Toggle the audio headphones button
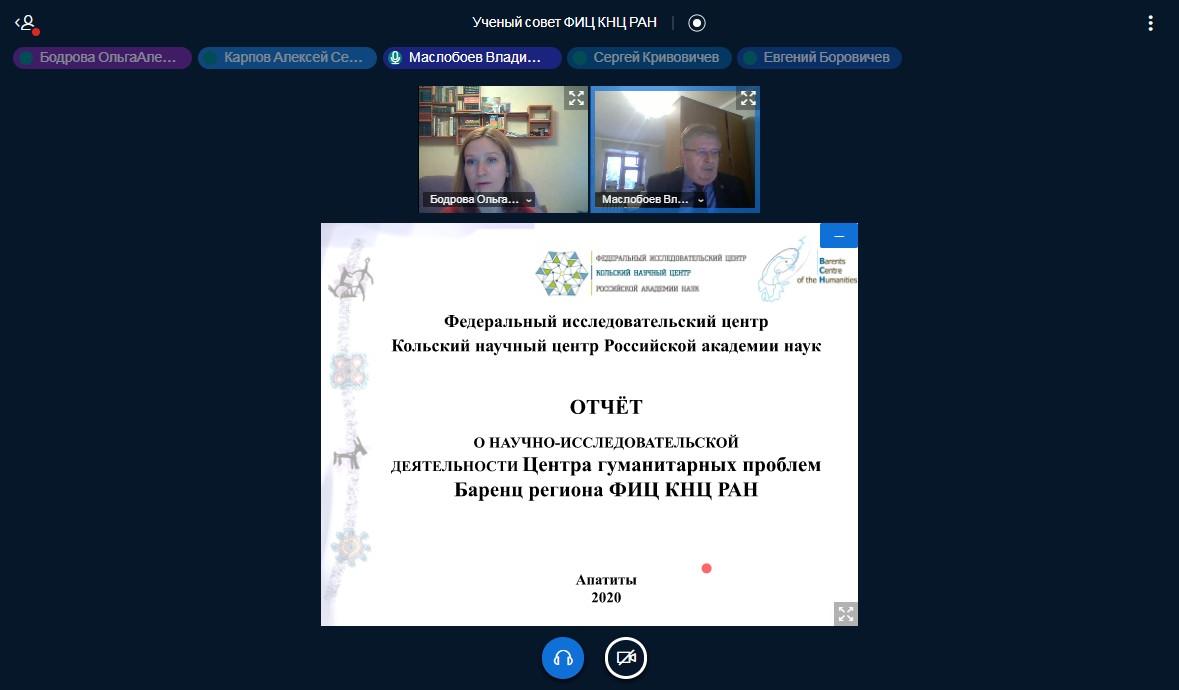 click(562, 658)
